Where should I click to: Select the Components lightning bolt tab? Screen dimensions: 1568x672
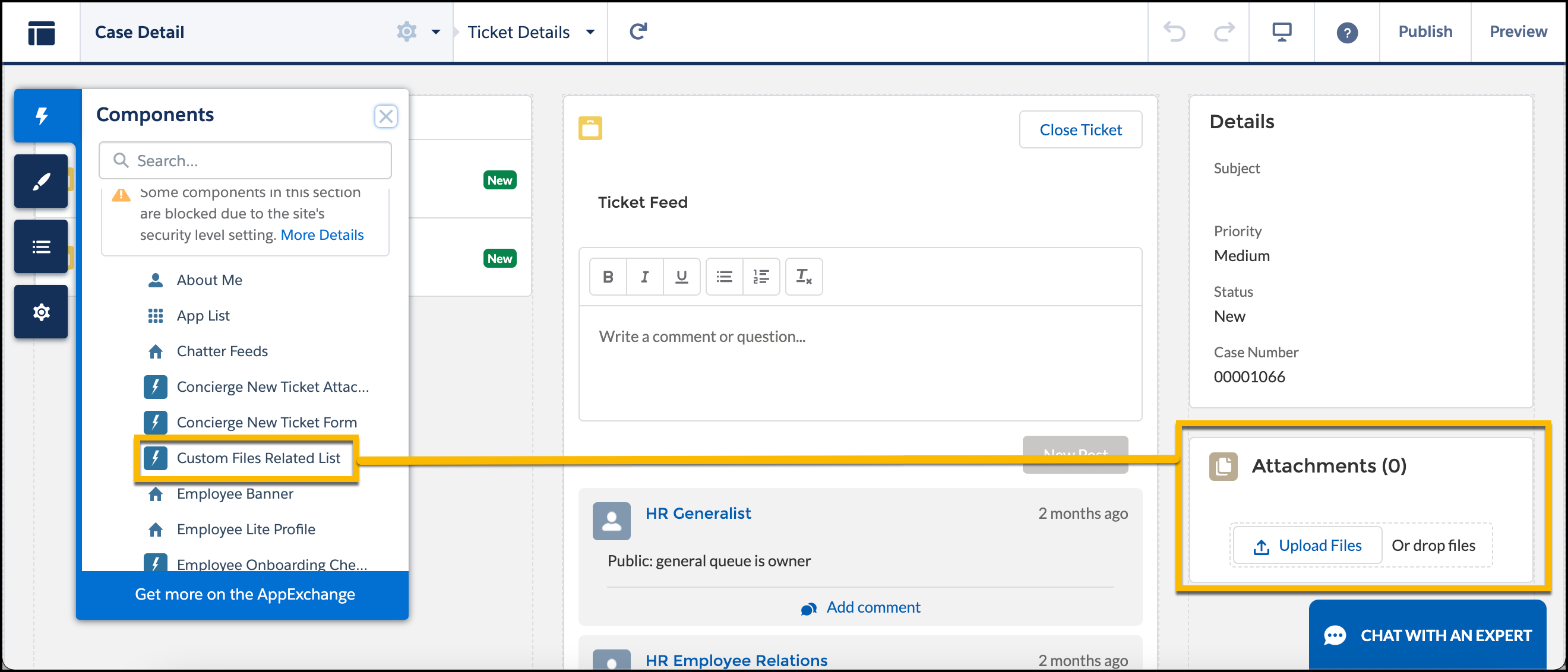(42, 116)
